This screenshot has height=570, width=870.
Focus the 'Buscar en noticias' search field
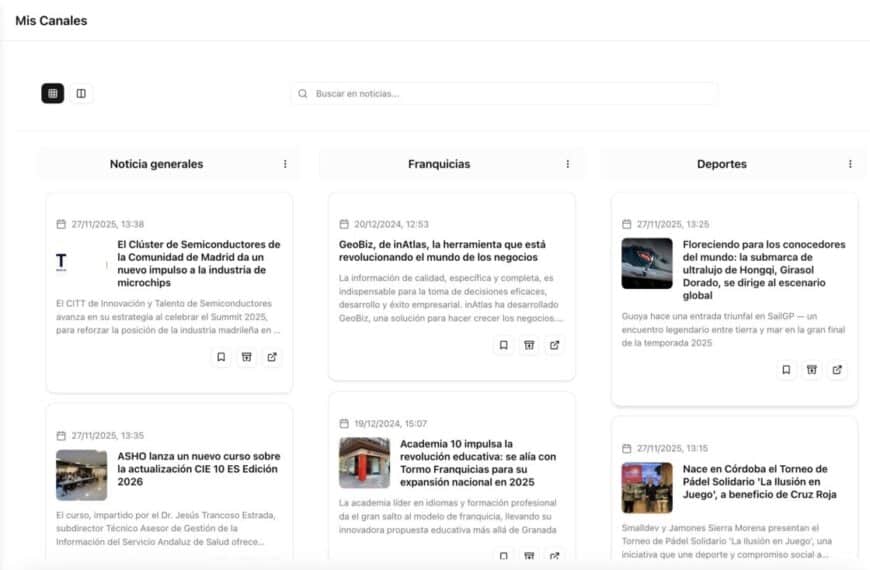point(504,94)
